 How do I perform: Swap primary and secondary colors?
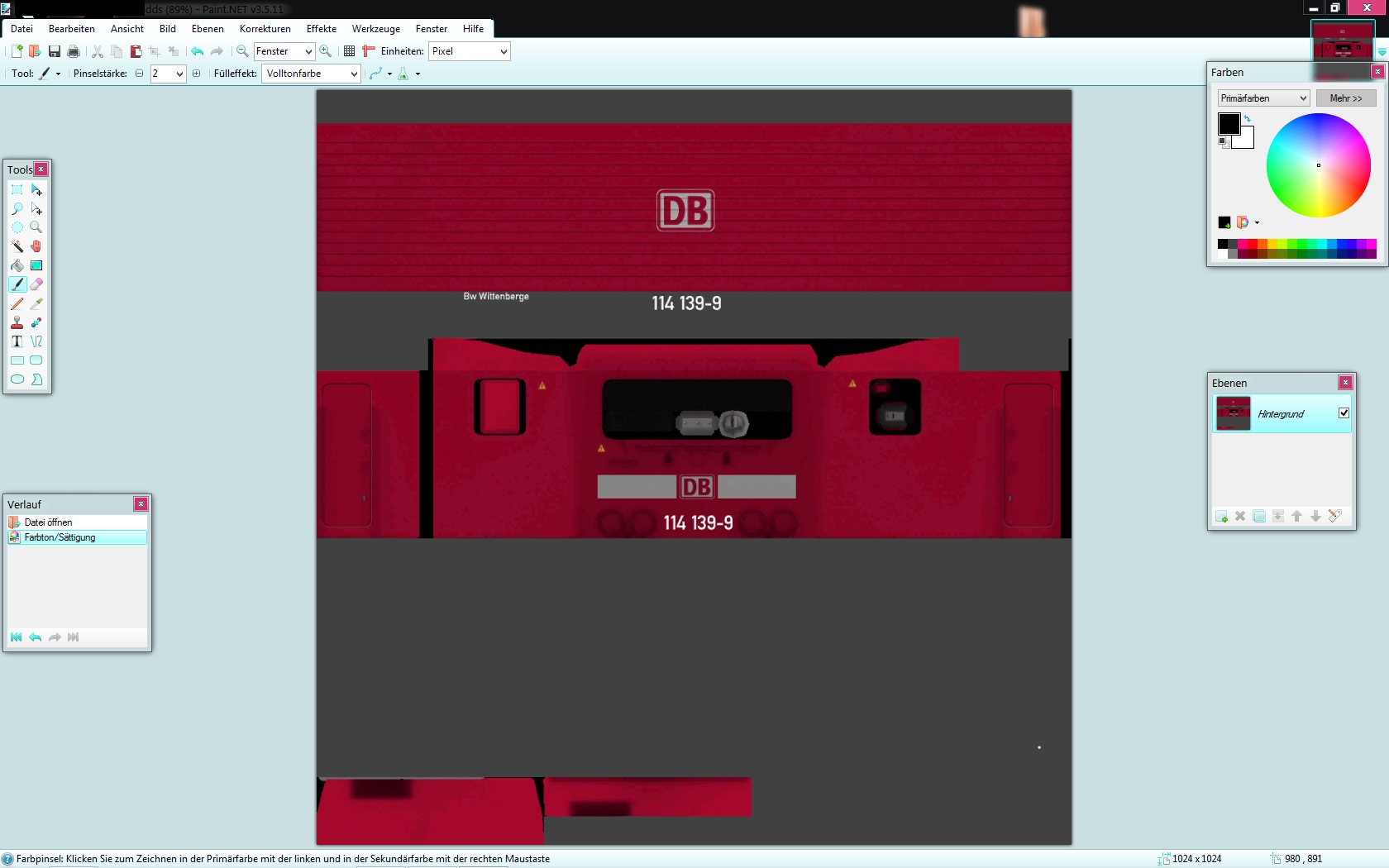pos(1248,119)
